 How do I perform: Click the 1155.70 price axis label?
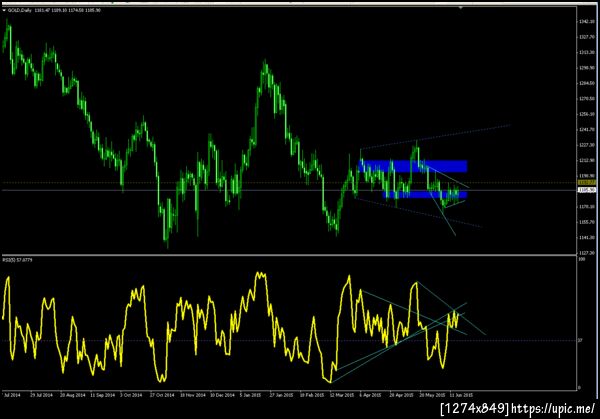pos(587,222)
